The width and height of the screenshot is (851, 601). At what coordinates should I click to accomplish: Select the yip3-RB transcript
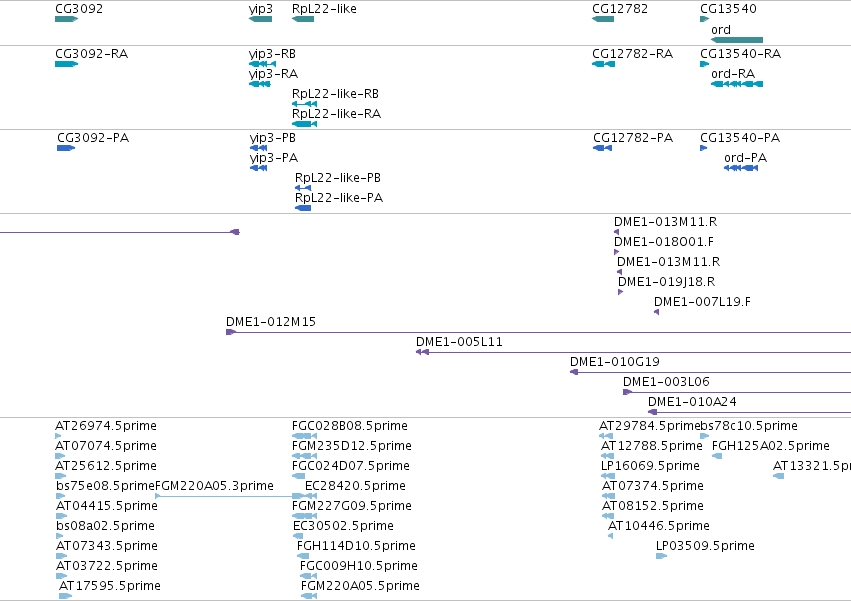click(263, 64)
